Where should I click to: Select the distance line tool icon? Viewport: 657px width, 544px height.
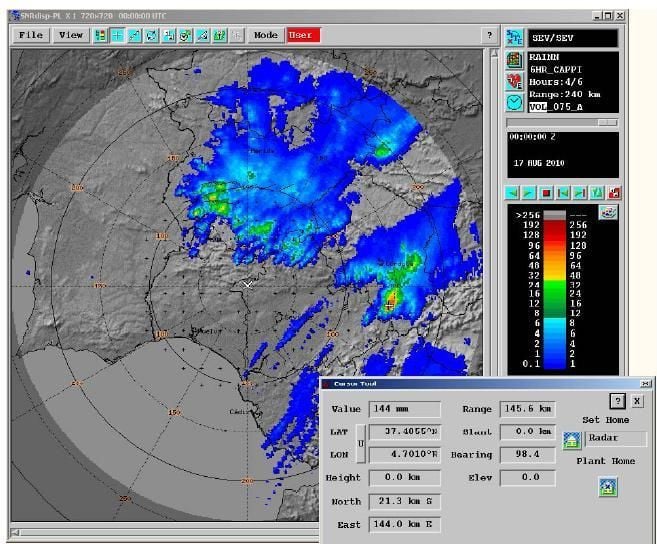tap(135, 36)
